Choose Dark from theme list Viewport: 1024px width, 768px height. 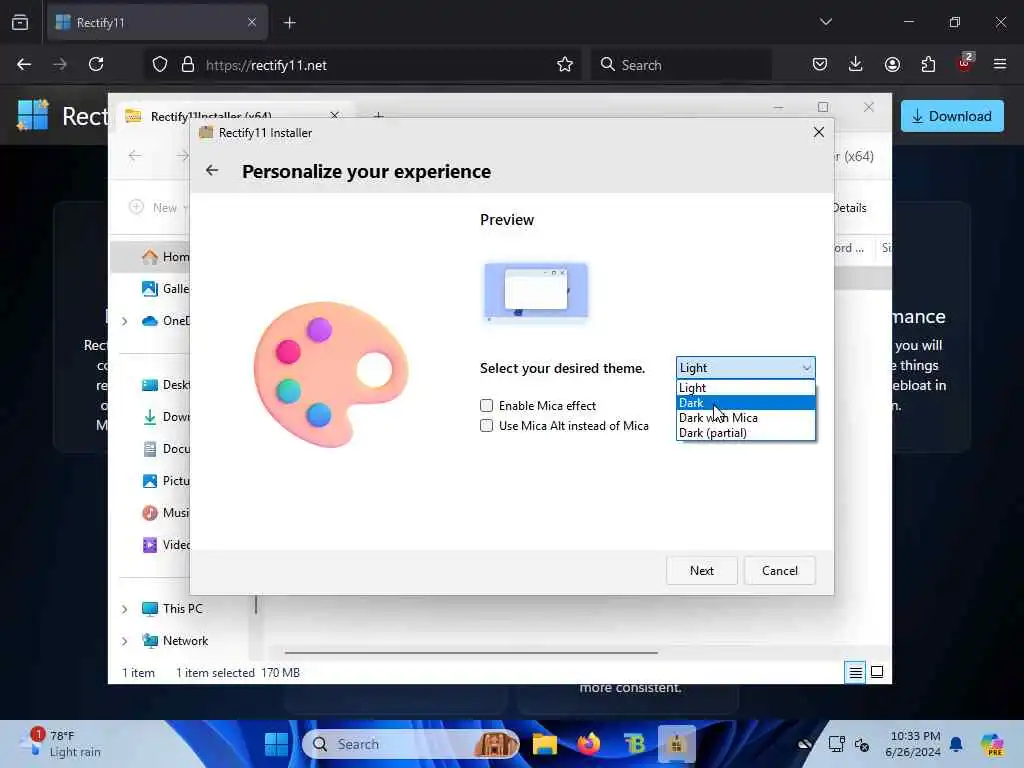click(x=745, y=403)
